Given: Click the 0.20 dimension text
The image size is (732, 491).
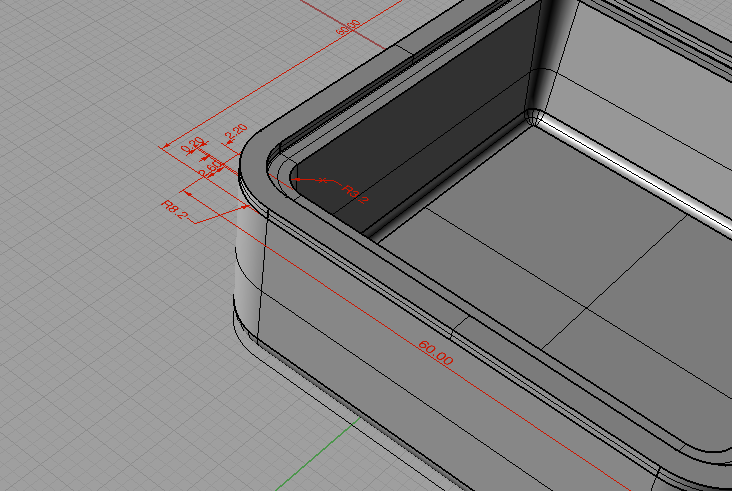Looking at the screenshot, I should coord(192,145).
